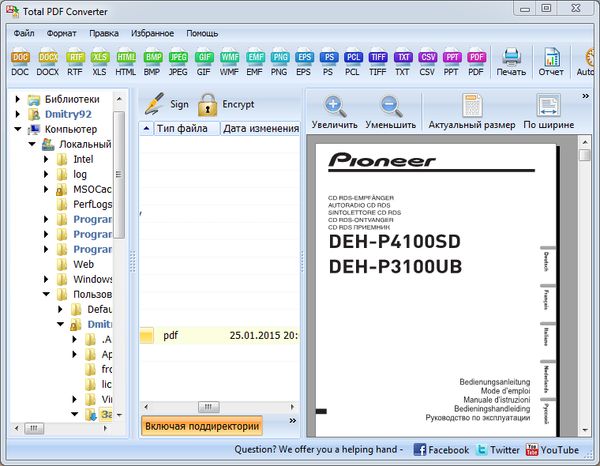Open the Facebook link in footer

(x=442, y=450)
